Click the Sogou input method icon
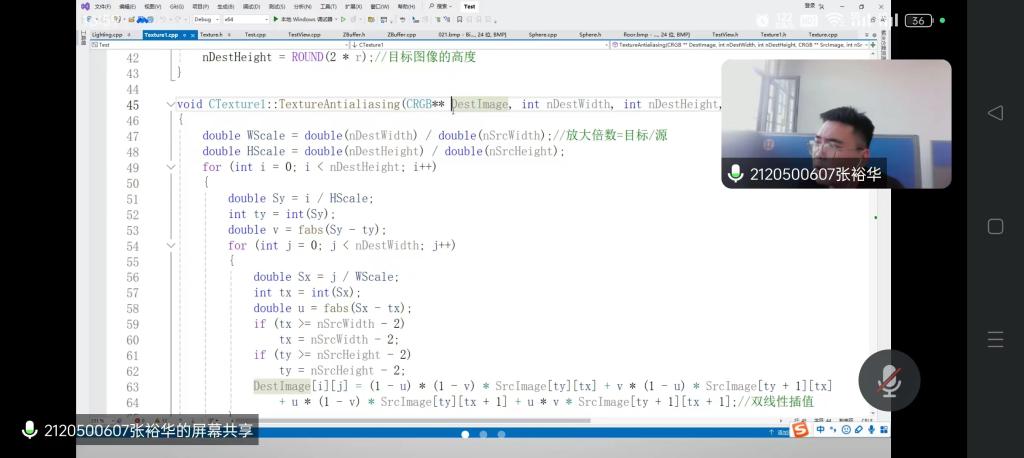The width and height of the screenshot is (1024, 458). coord(800,430)
